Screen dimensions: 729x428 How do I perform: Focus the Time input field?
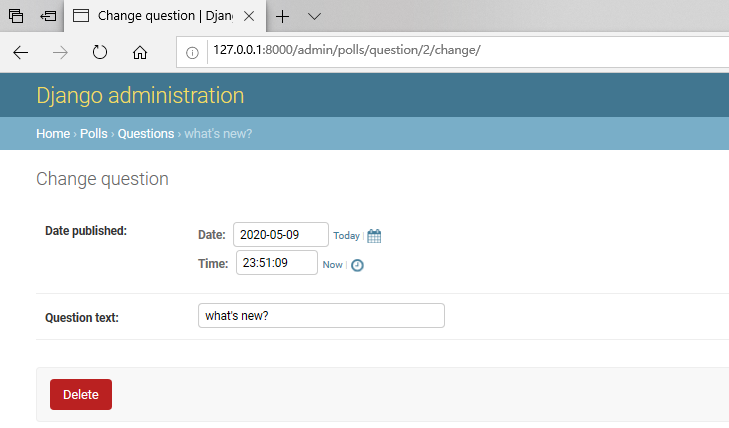[x=277, y=263]
